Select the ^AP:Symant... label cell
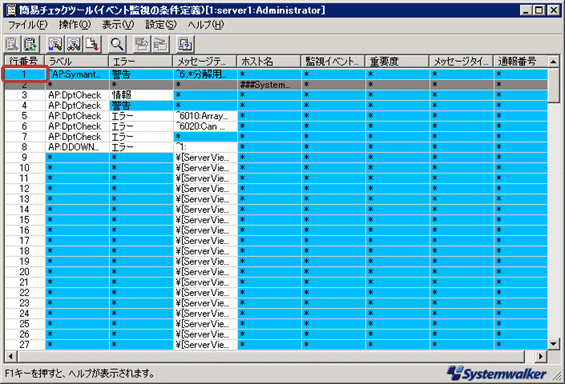The width and height of the screenshot is (565, 384). tap(77, 74)
